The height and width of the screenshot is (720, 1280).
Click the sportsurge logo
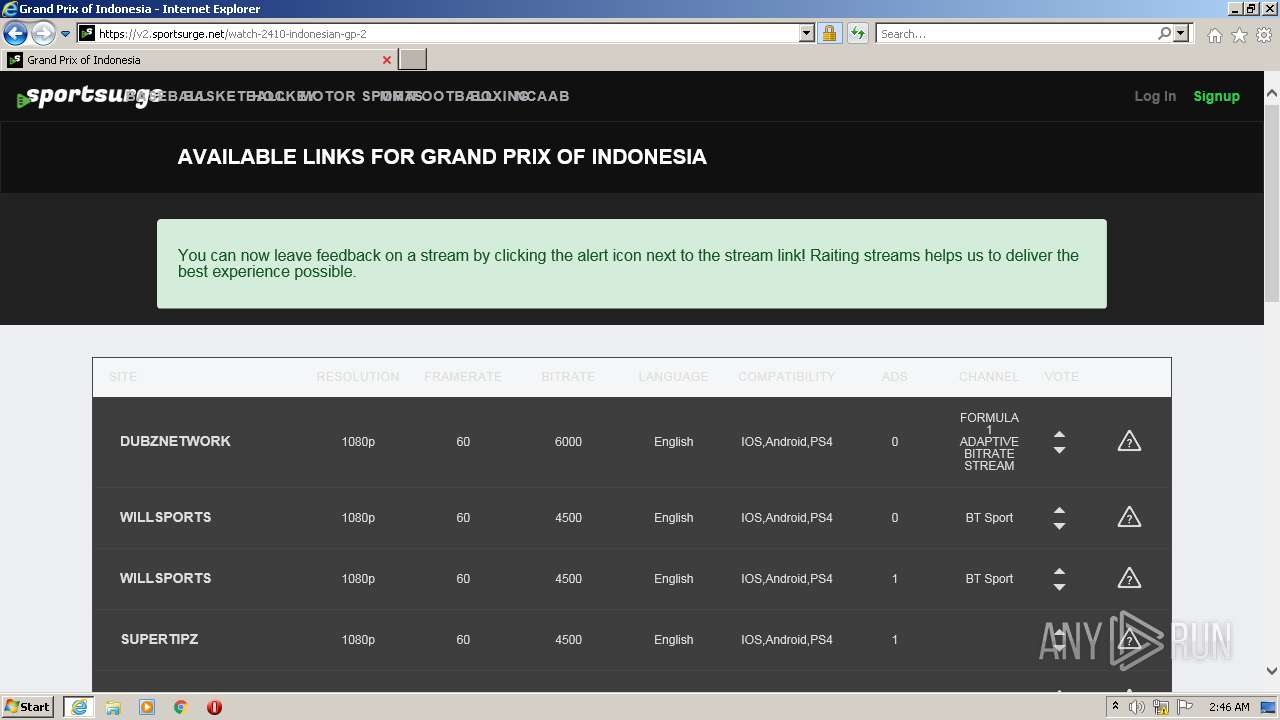[90, 97]
